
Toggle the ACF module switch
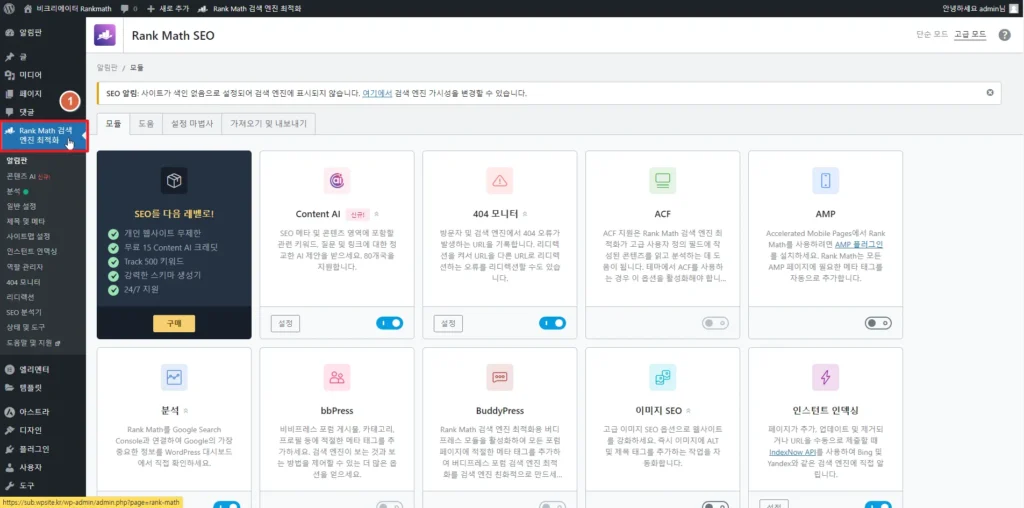(x=715, y=323)
